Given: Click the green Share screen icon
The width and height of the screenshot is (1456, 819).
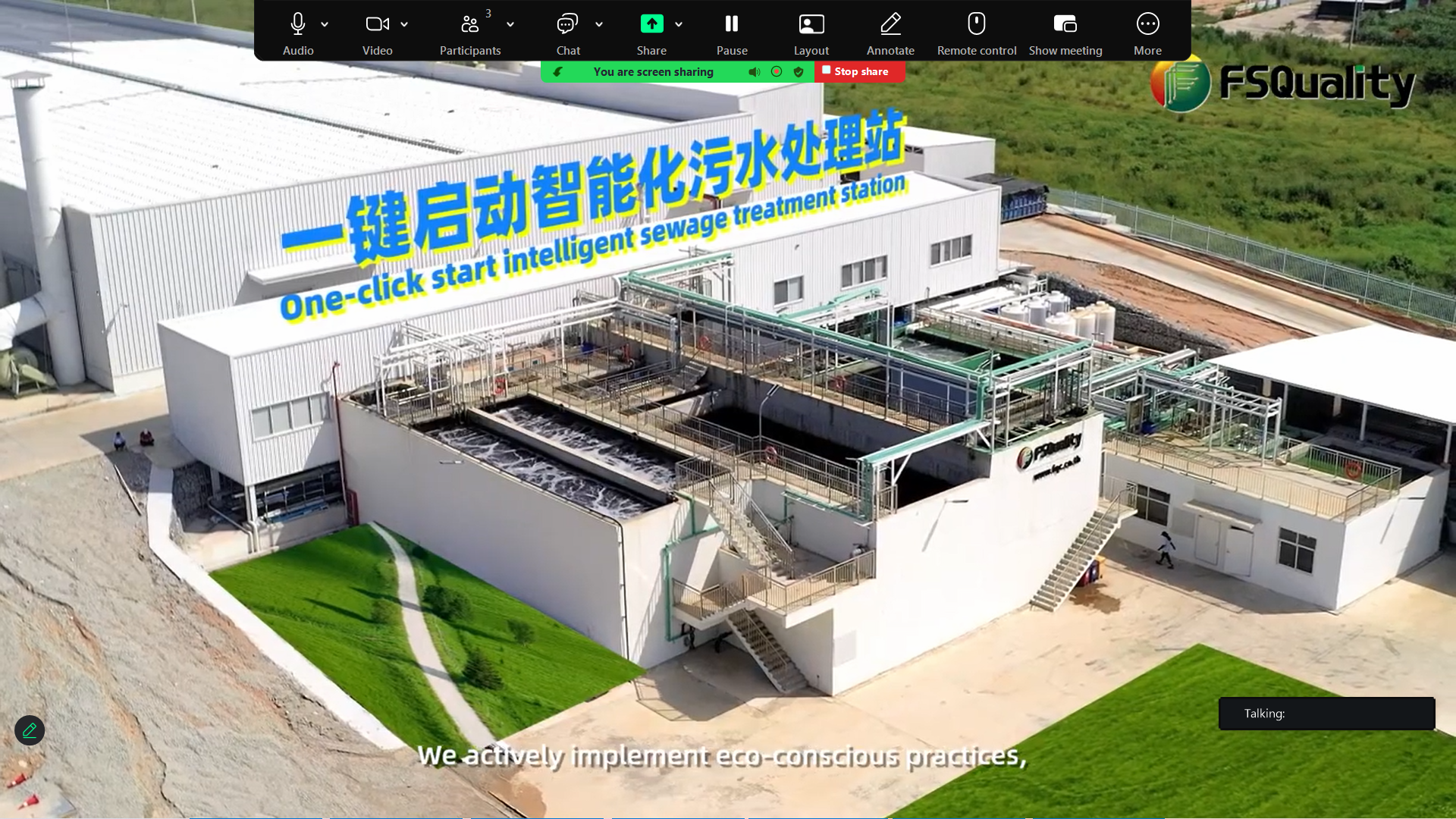Looking at the screenshot, I should [651, 24].
